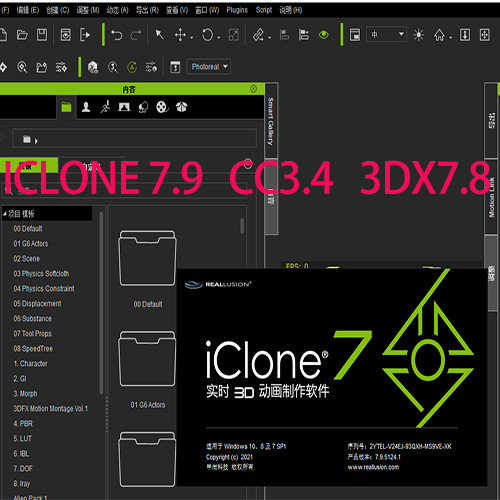Screen dimensions: 500x500
Task: Select 04 Physics Constraint tree item
Action: 44,289
